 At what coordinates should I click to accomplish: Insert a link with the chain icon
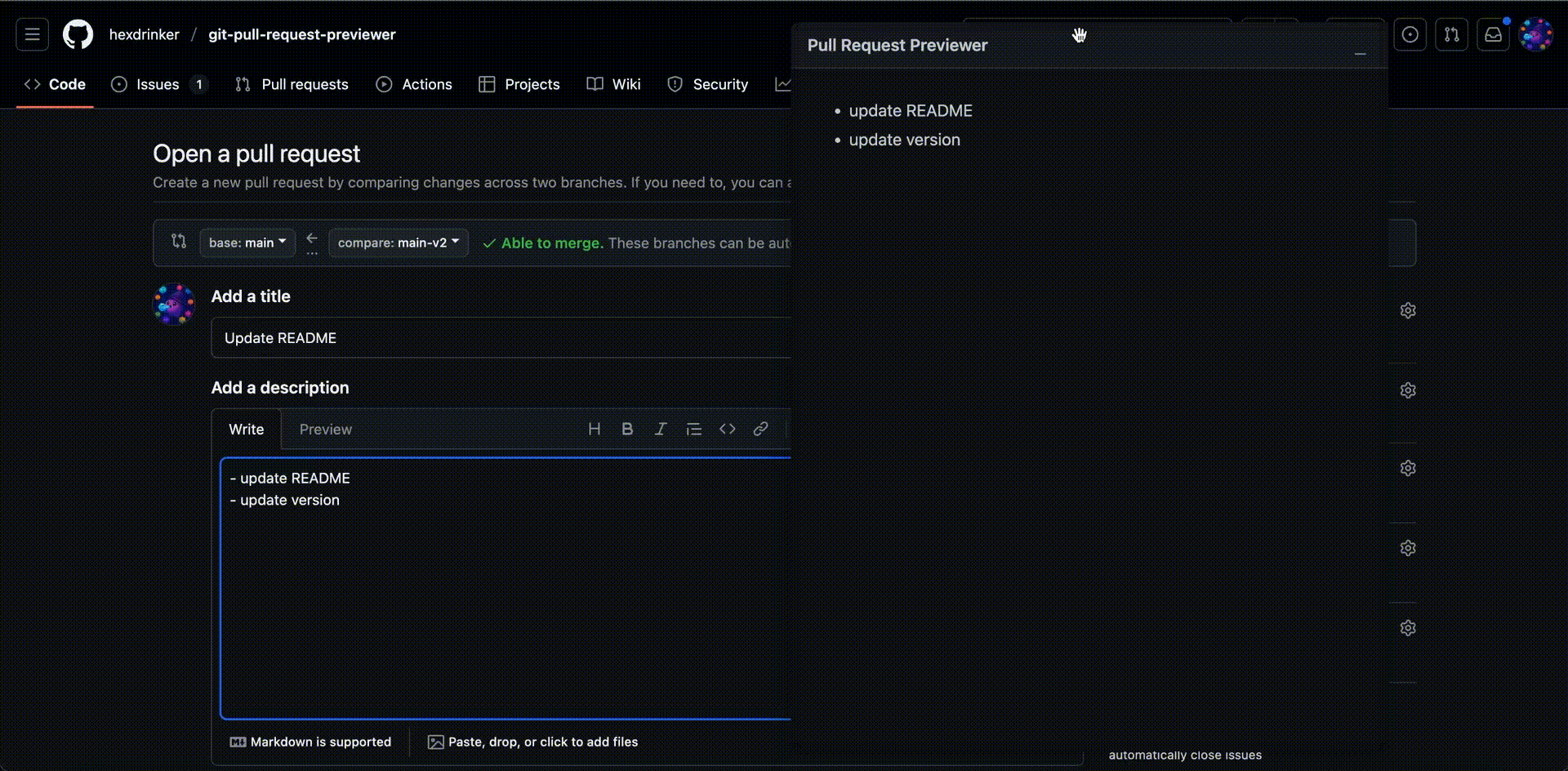coord(760,429)
